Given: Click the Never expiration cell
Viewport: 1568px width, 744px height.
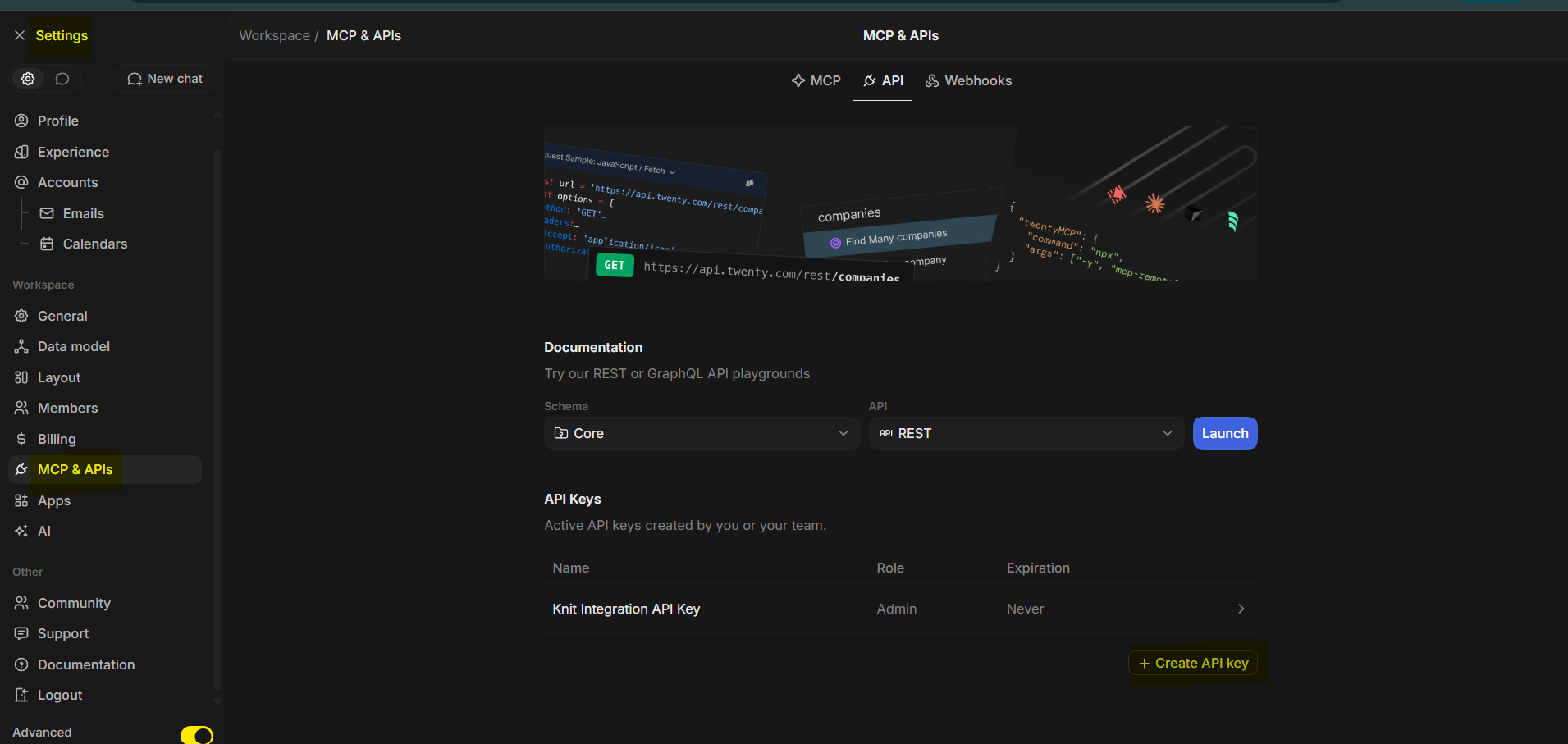Looking at the screenshot, I should pyautogui.click(x=1026, y=609).
